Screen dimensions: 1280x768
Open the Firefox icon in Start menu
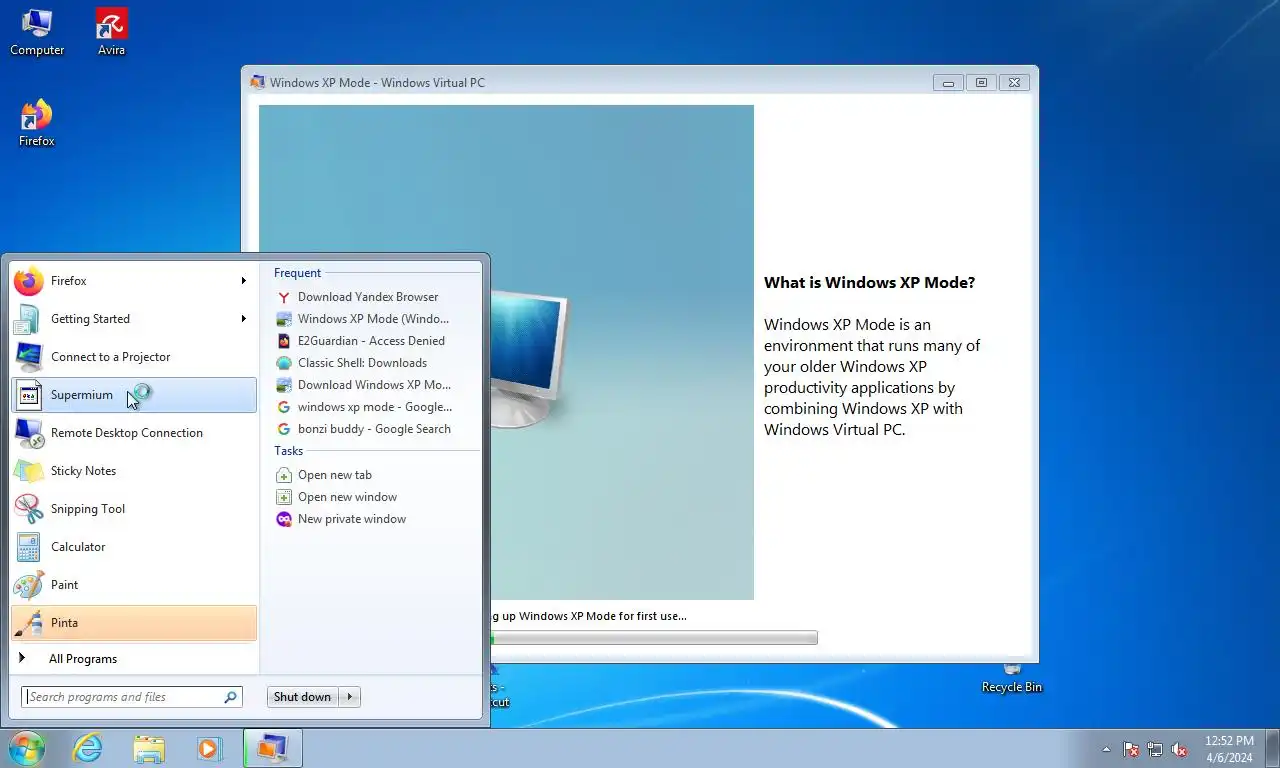(28, 281)
